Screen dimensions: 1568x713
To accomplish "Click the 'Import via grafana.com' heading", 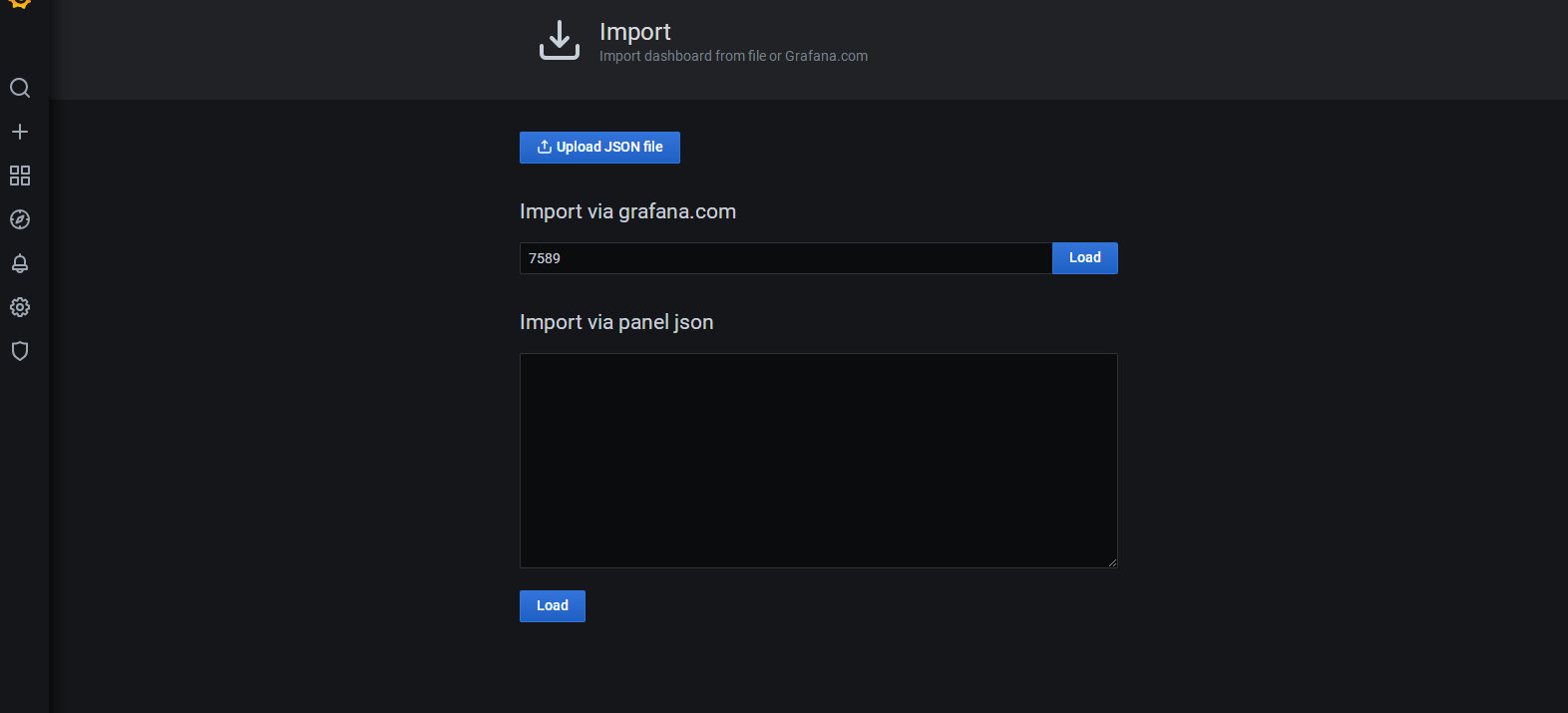I will (627, 211).
